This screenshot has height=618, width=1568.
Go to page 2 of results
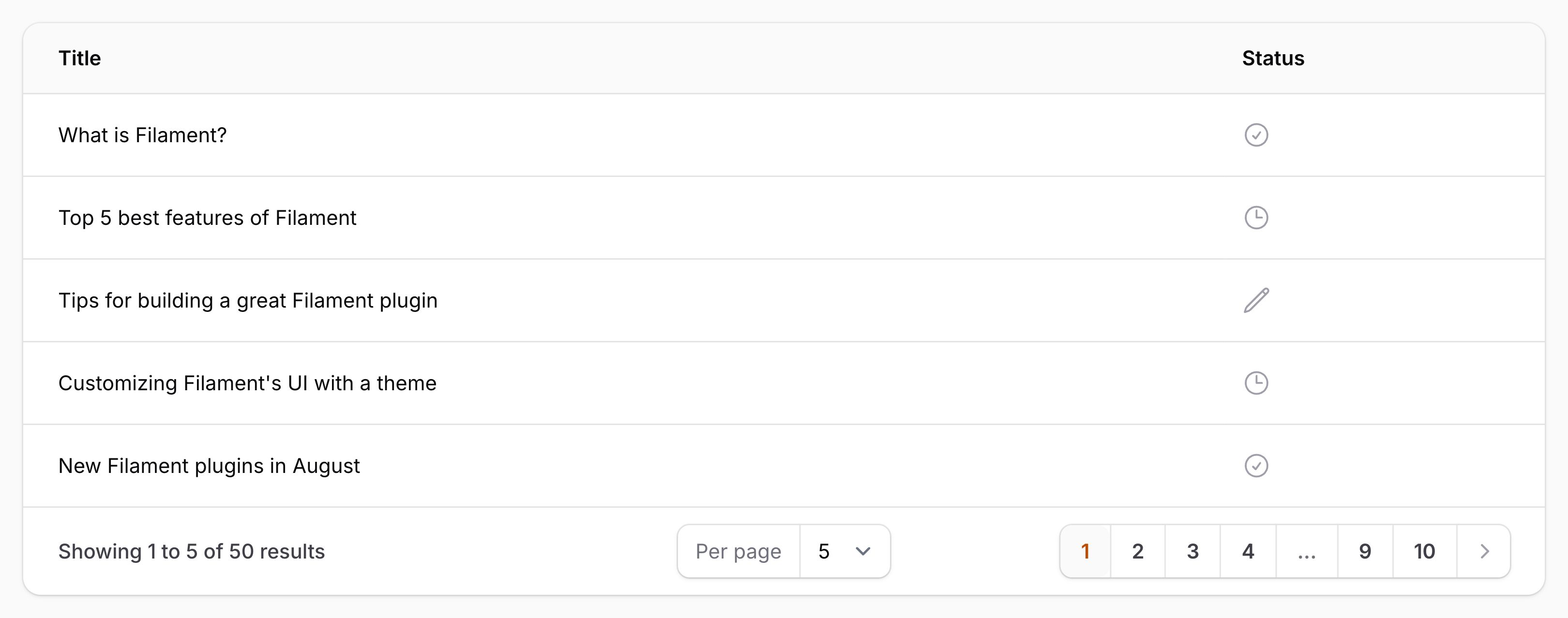1137,551
